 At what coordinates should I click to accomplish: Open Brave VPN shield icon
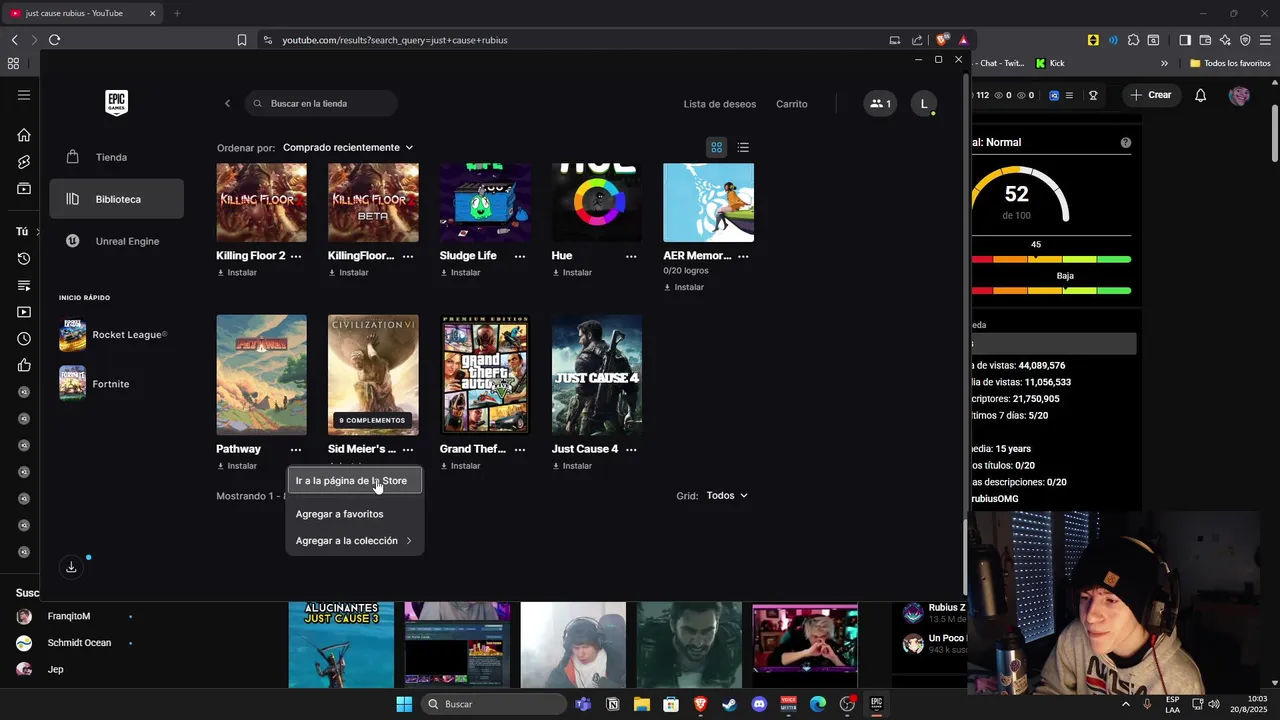(1245, 40)
